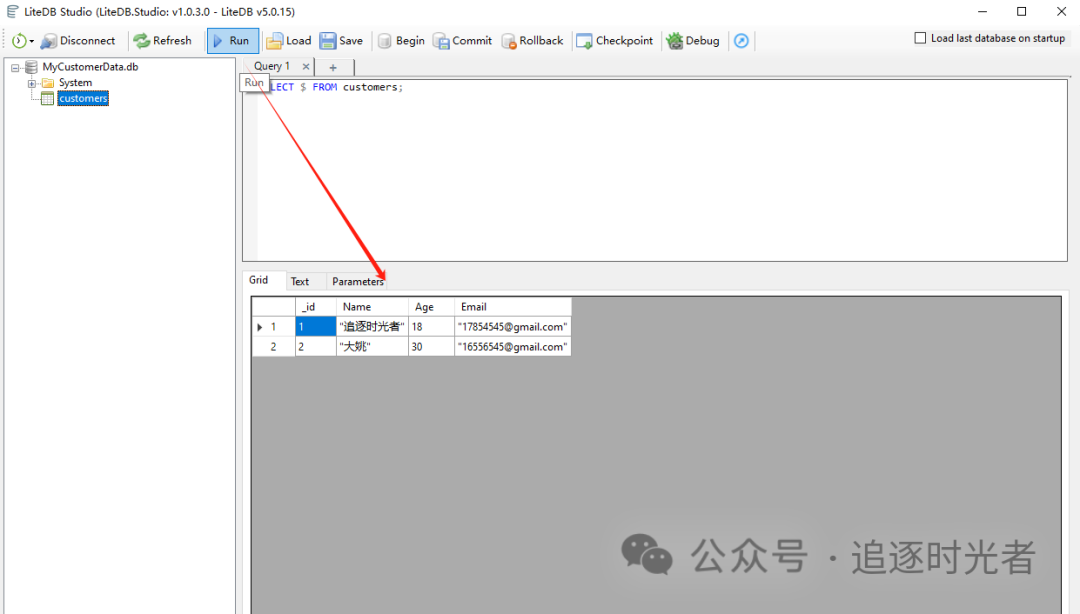Add a new query tab

pyautogui.click(x=333, y=67)
